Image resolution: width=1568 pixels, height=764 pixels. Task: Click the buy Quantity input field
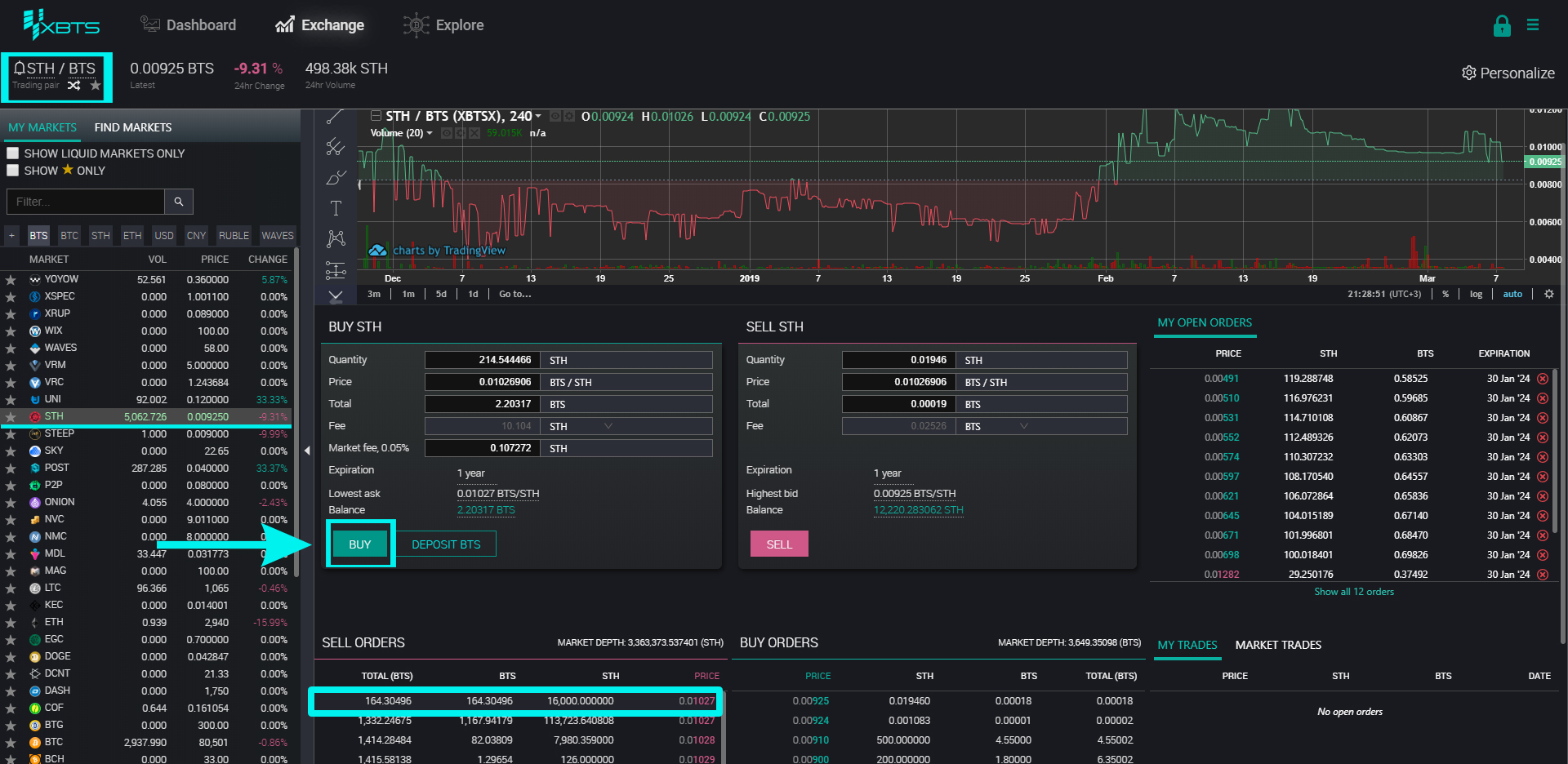tap(481, 360)
